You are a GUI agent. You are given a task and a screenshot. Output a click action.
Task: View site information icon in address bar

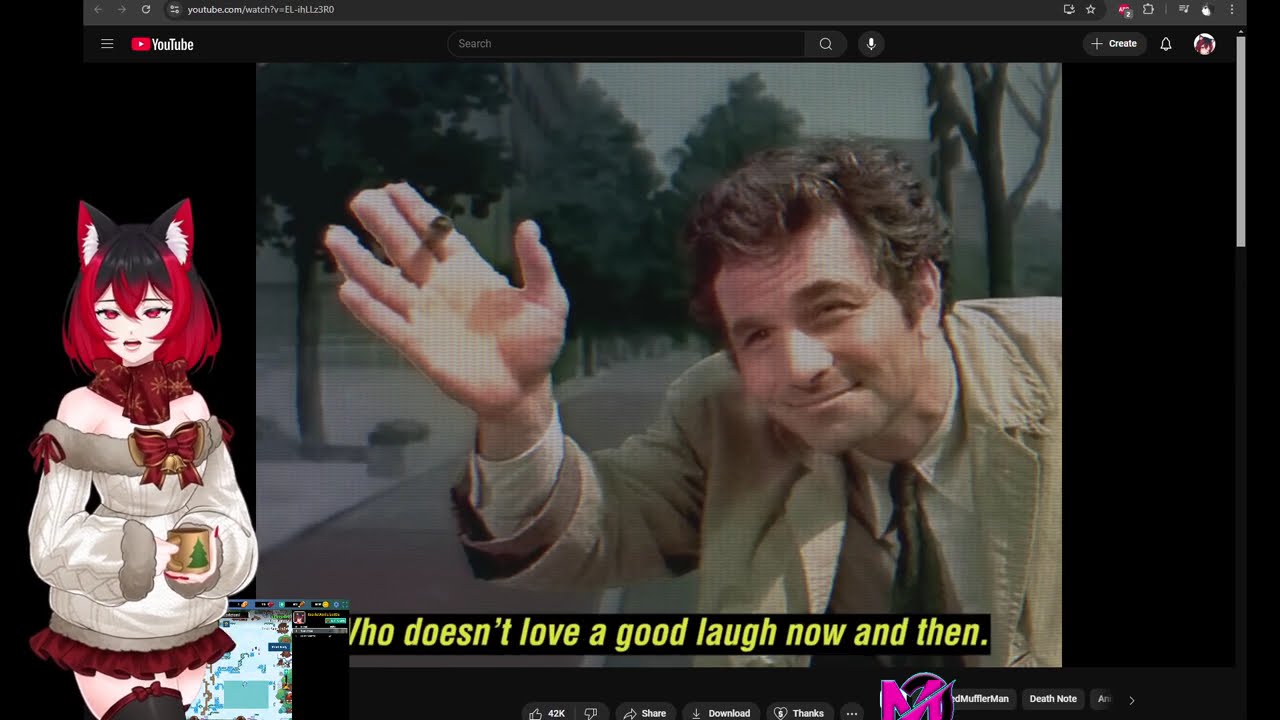[173, 9]
